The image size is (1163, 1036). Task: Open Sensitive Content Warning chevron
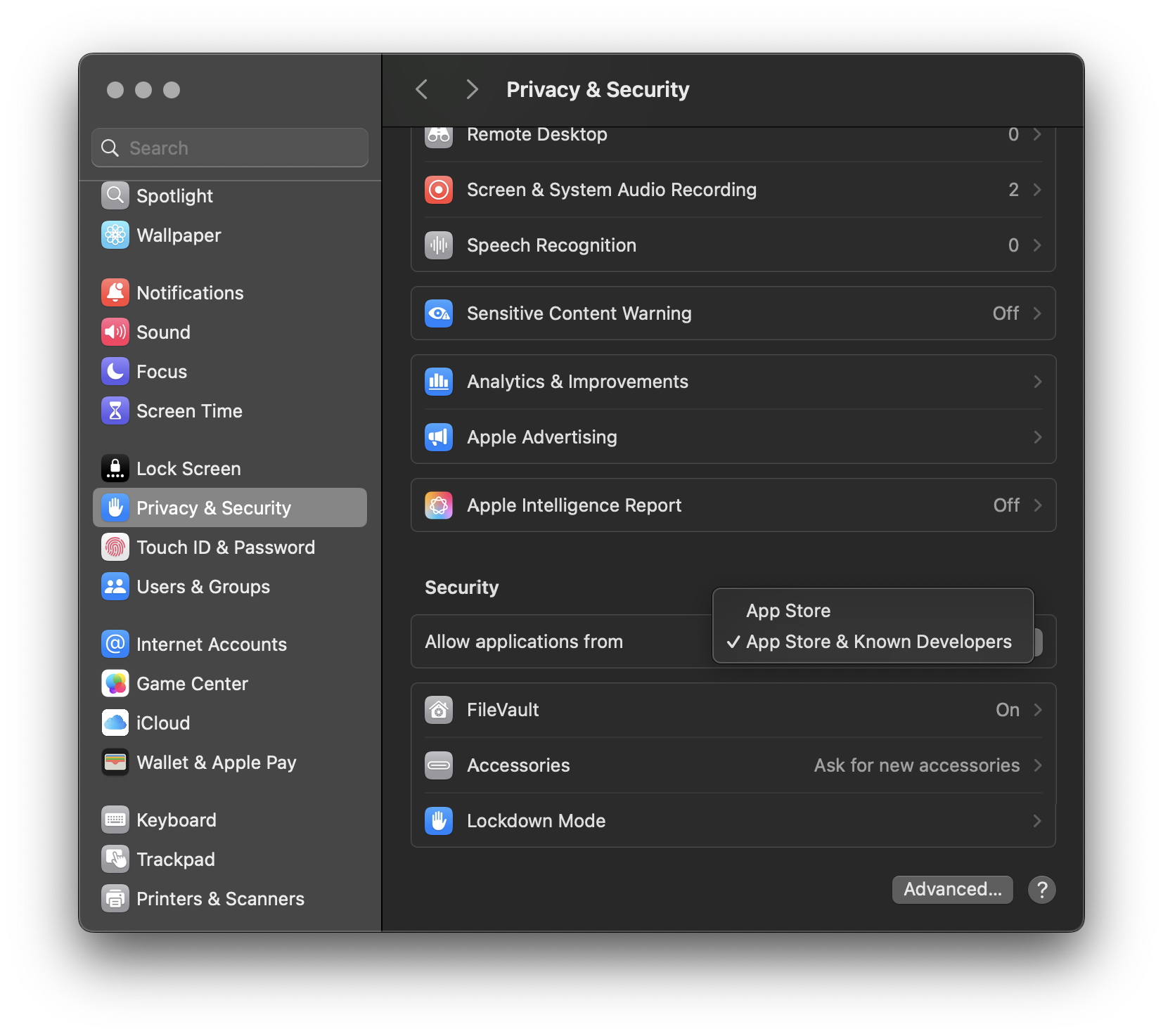(1037, 313)
